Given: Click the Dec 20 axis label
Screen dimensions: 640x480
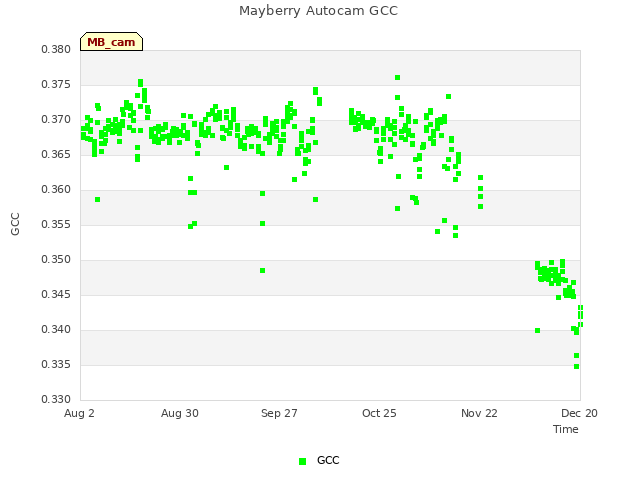Looking at the screenshot, I should coord(579,413).
